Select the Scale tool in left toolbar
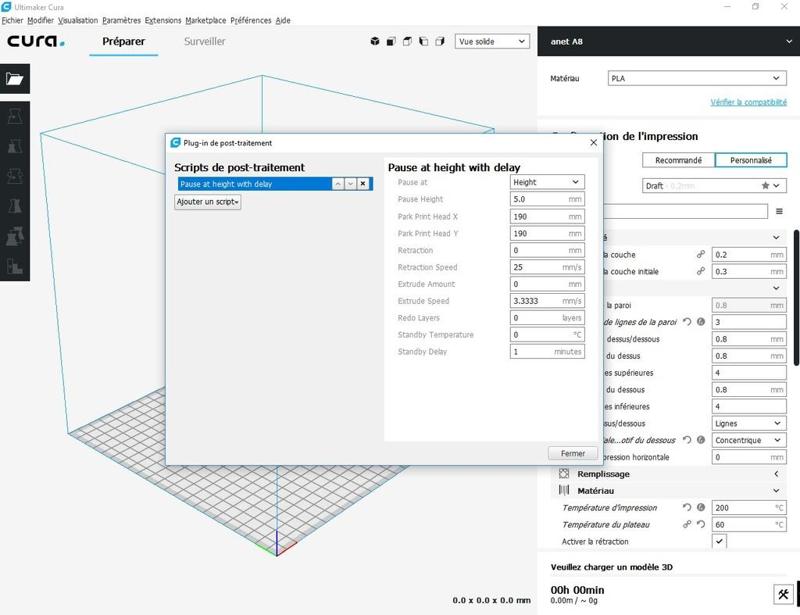800x615 pixels. 15,146
